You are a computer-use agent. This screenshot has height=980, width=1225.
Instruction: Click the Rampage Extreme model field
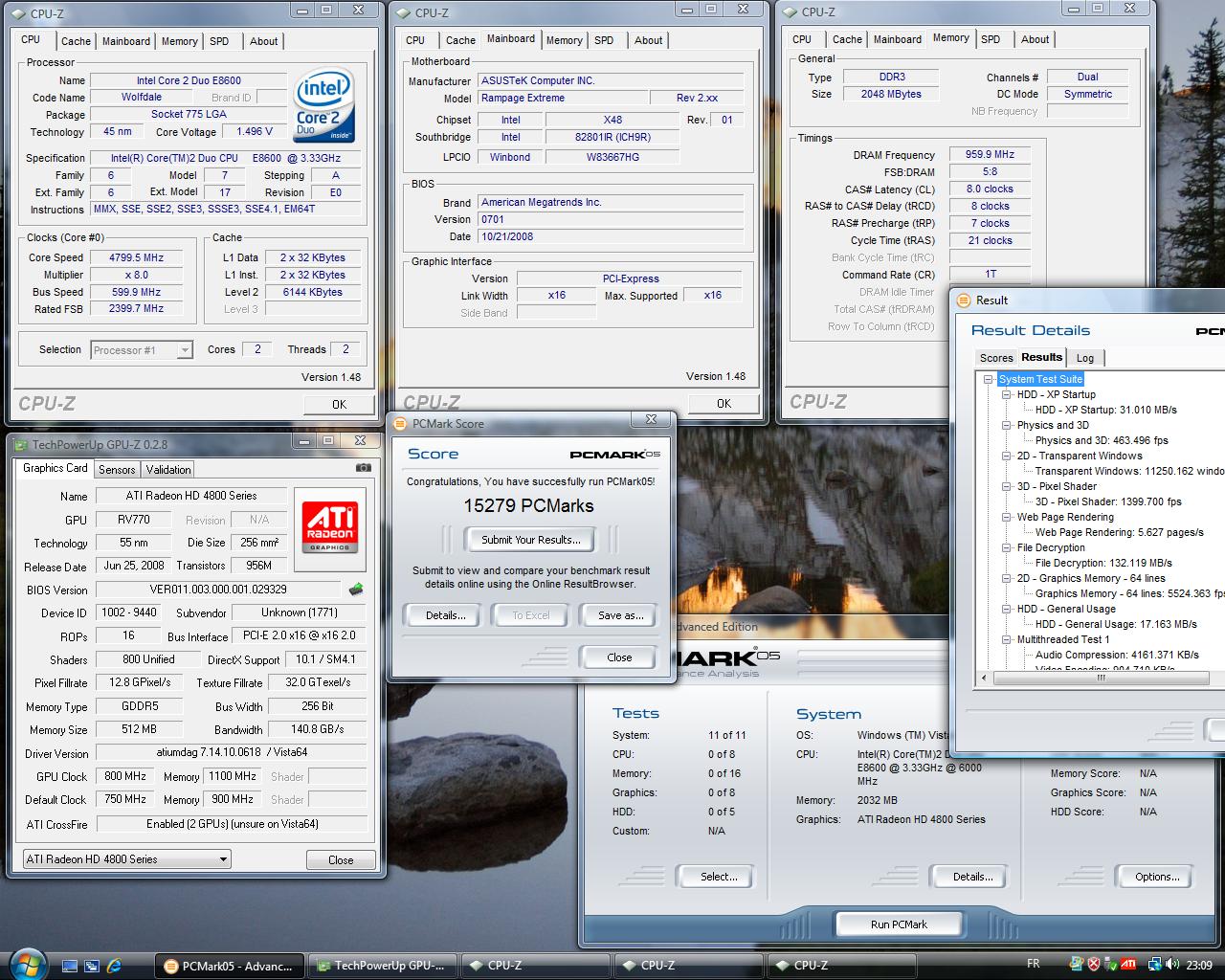click(562, 98)
